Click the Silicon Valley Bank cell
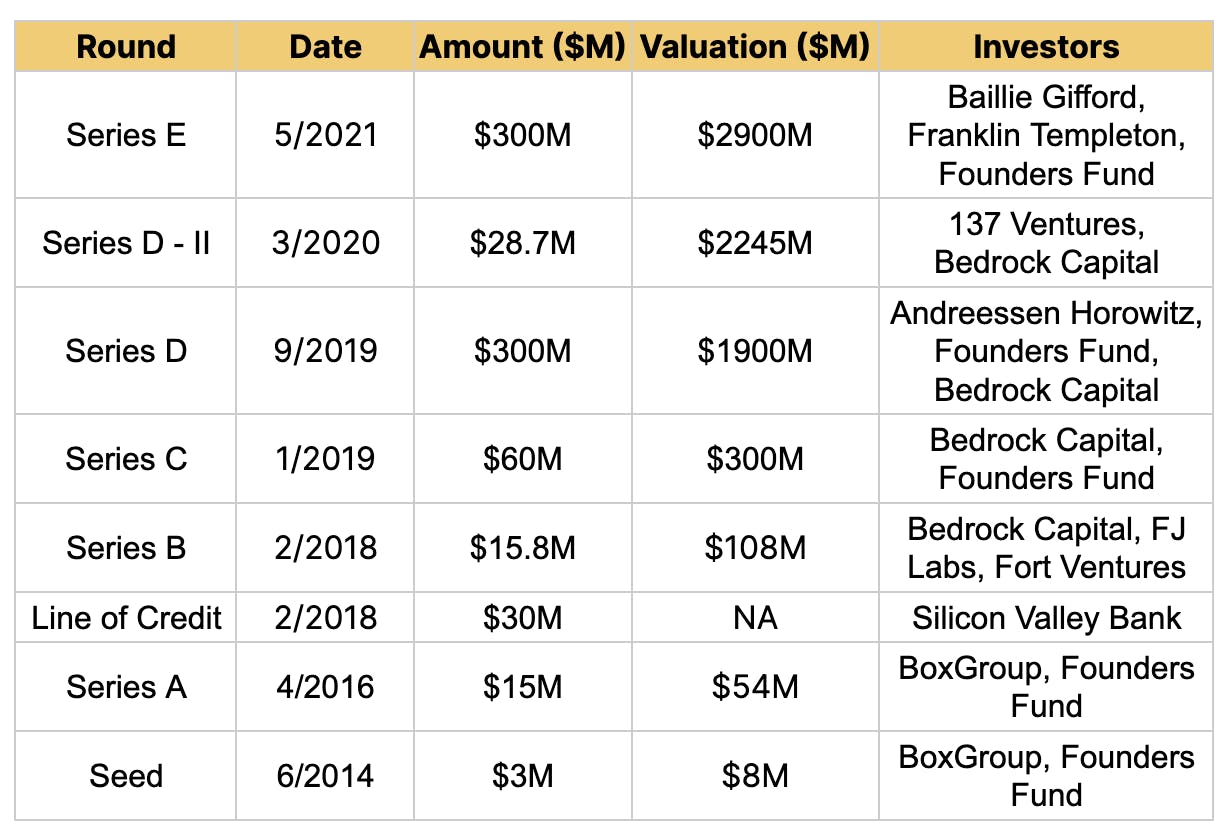This screenshot has width=1230, height=838. point(1046,617)
